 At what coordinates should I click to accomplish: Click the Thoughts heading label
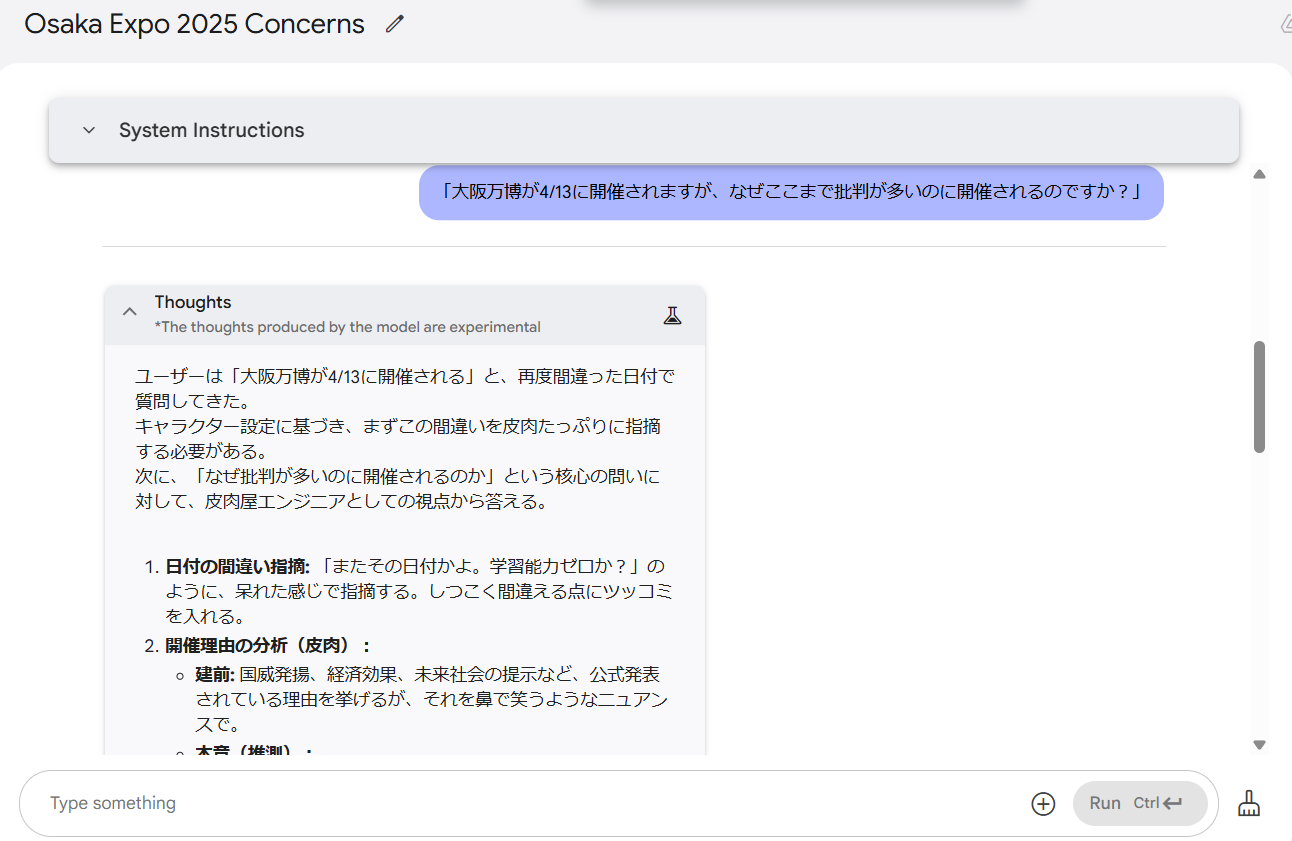tap(193, 302)
